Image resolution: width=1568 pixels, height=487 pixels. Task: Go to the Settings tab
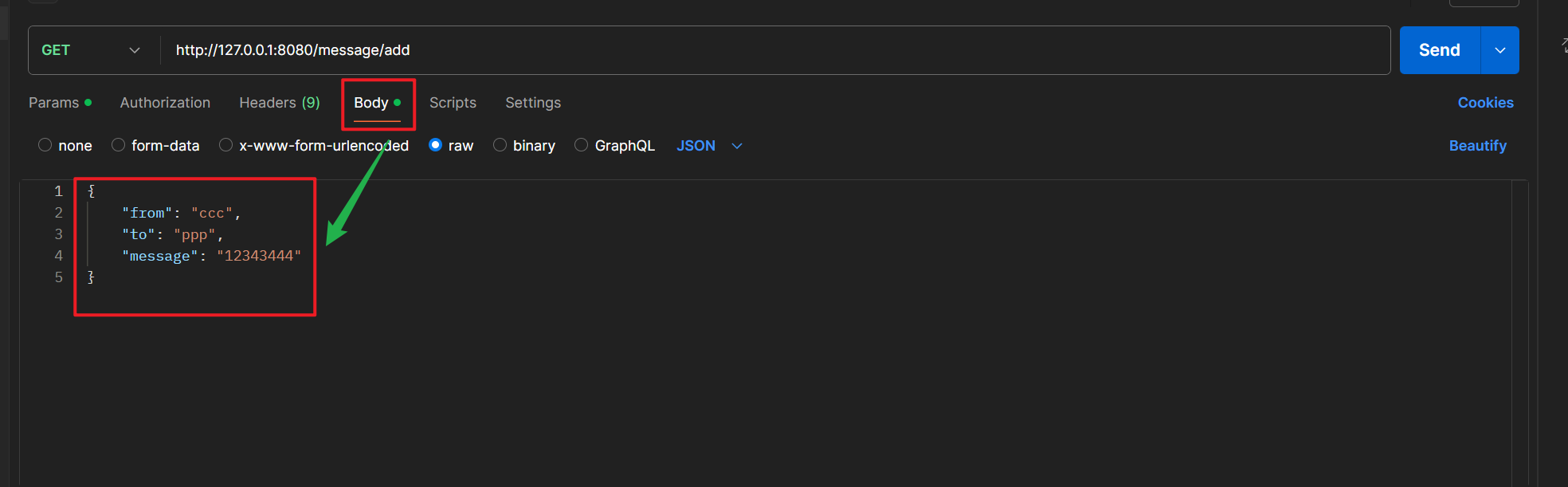click(533, 103)
